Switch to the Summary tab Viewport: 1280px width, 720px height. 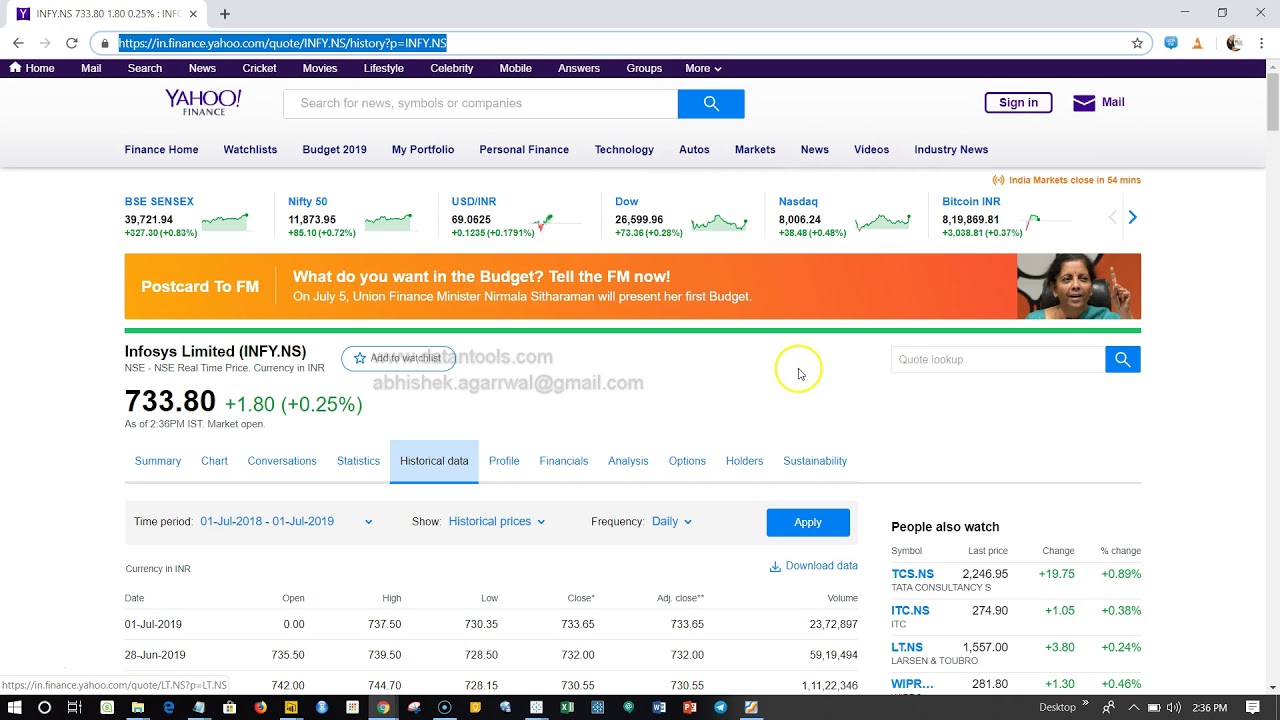(158, 461)
